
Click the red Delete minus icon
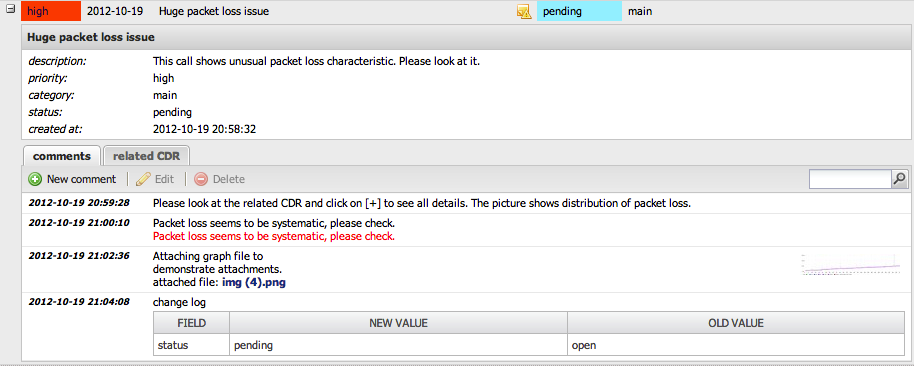pos(201,179)
